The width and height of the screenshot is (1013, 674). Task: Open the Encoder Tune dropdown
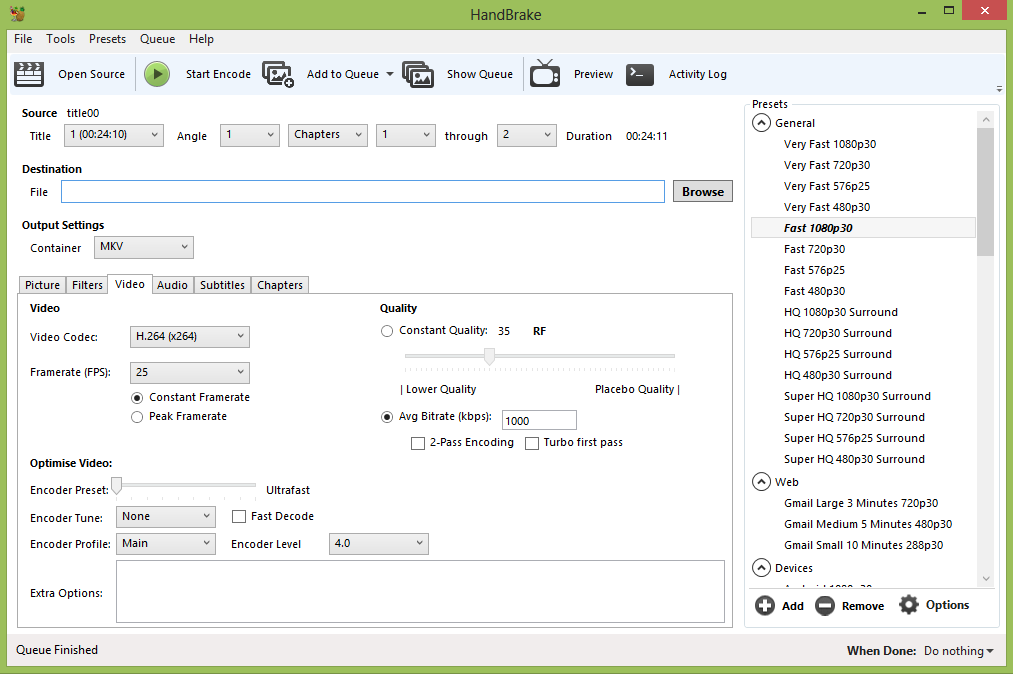tap(165, 516)
